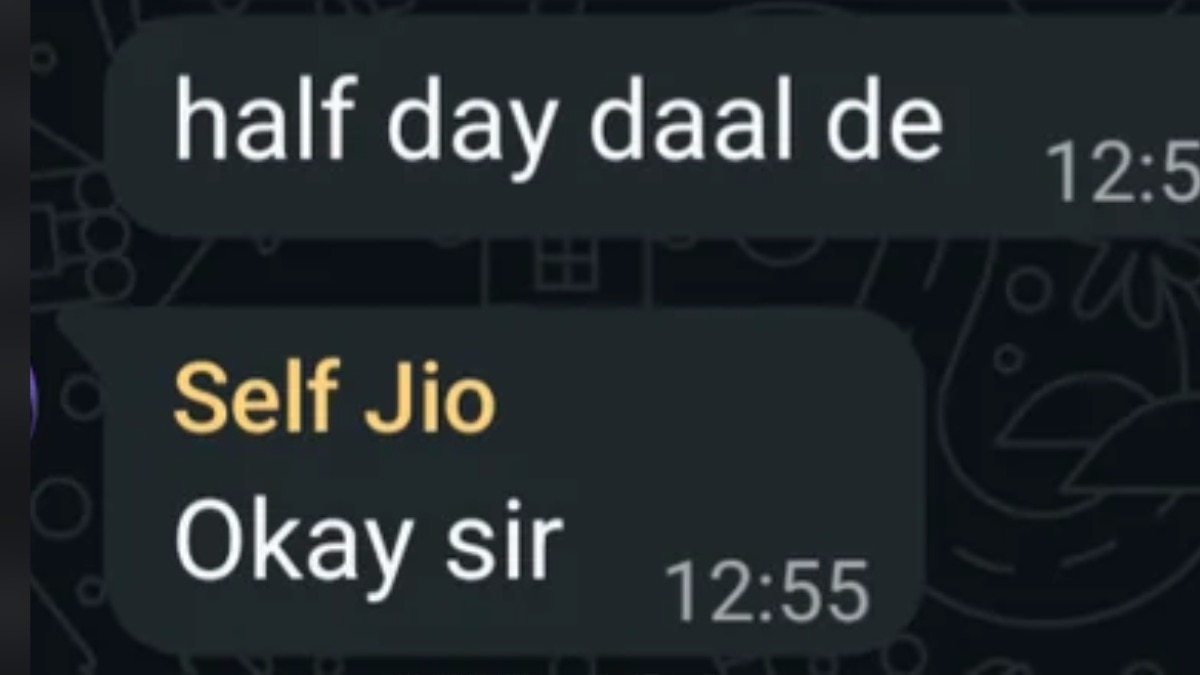Select the 'Okay sir' message text
Screen dimensions: 1200x675
point(369,547)
